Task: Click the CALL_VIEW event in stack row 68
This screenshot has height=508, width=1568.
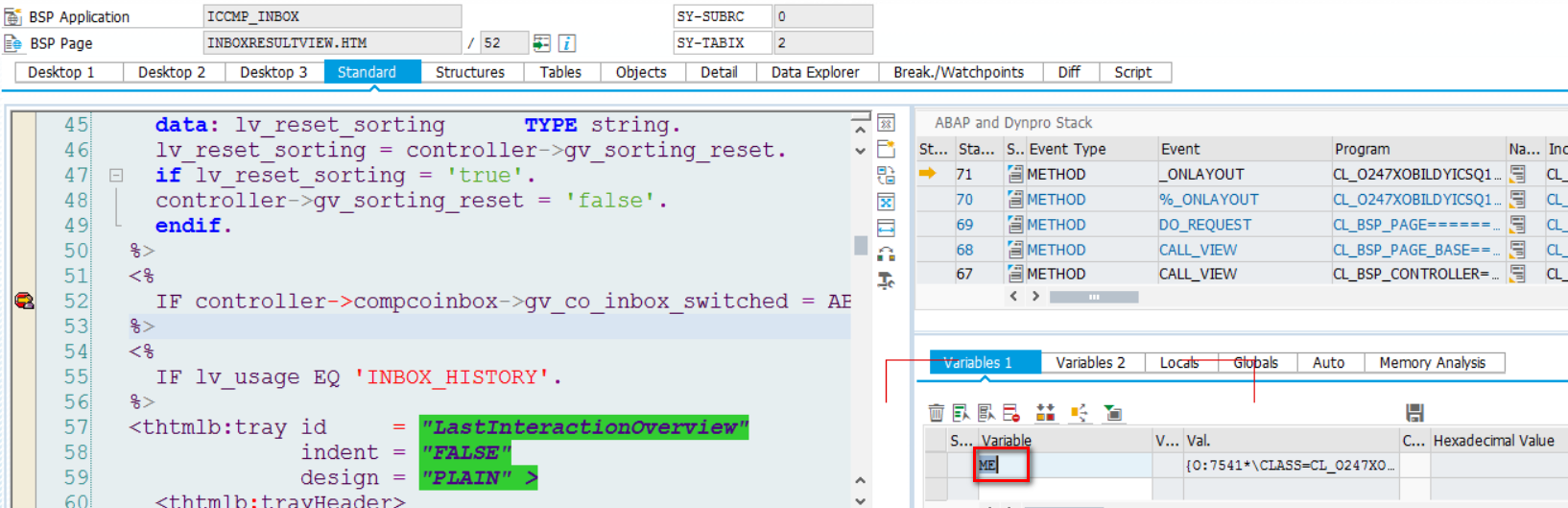Action: [1199, 249]
